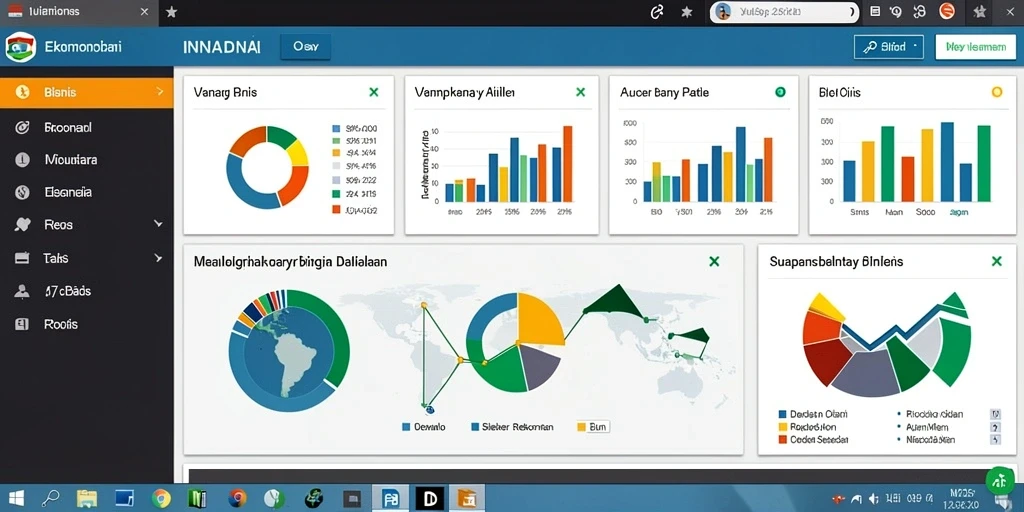Close the world map Dalialaan card
1024x512 pixels.
click(714, 262)
